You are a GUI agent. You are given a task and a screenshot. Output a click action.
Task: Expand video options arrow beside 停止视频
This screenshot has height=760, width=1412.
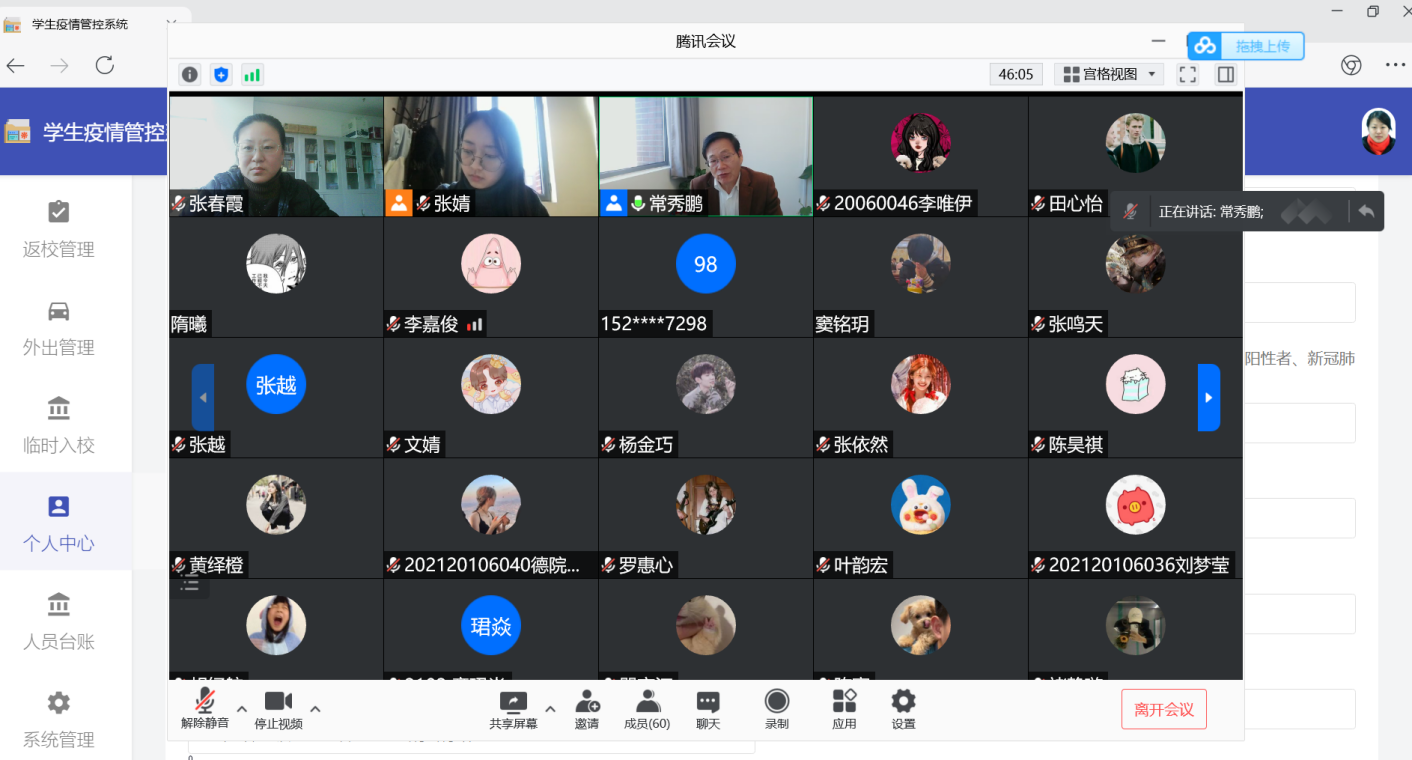pyautogui.click(x=315, y=709)
